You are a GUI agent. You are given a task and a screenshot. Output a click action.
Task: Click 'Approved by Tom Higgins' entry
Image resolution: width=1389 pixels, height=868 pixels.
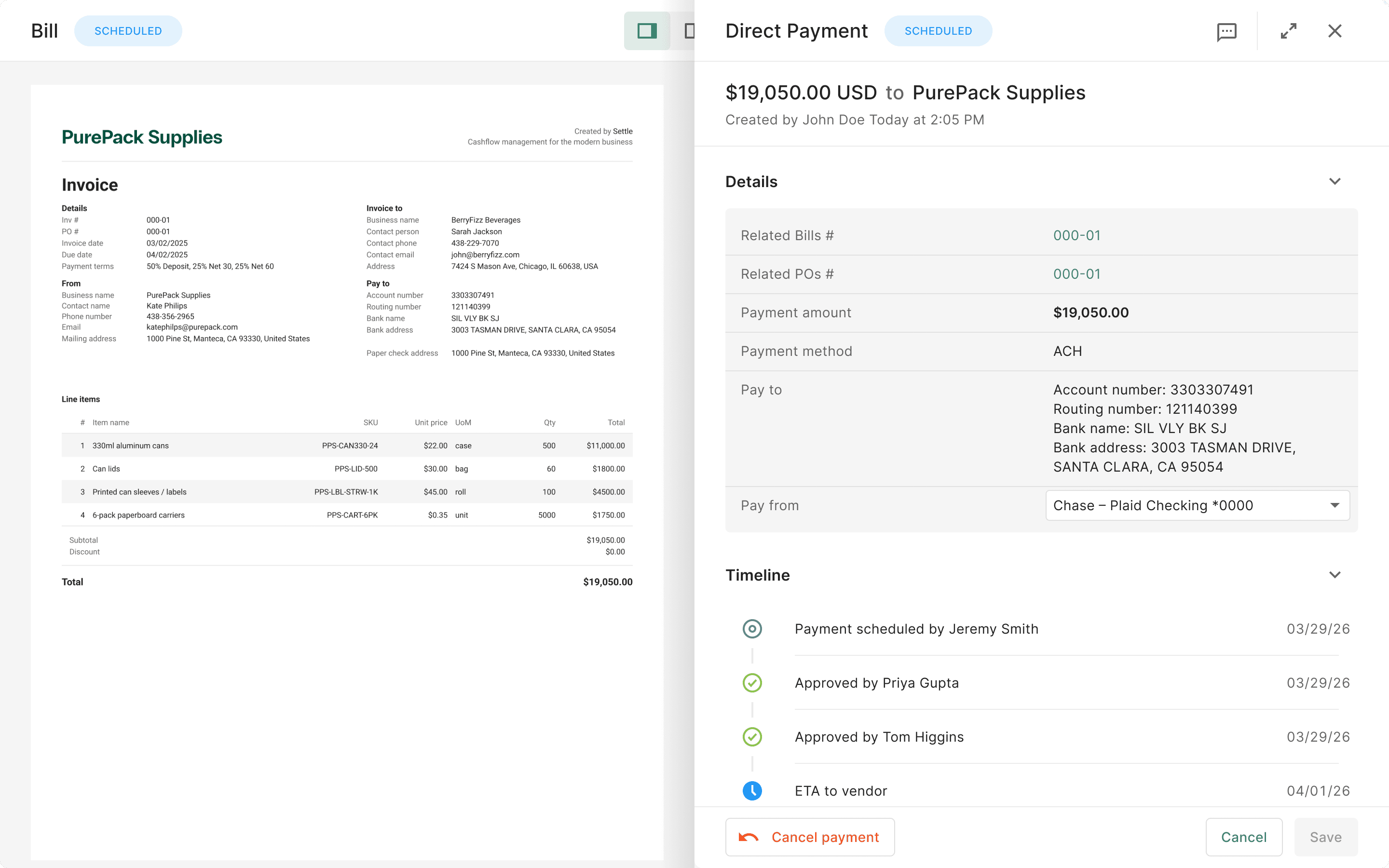click(879, 736)
